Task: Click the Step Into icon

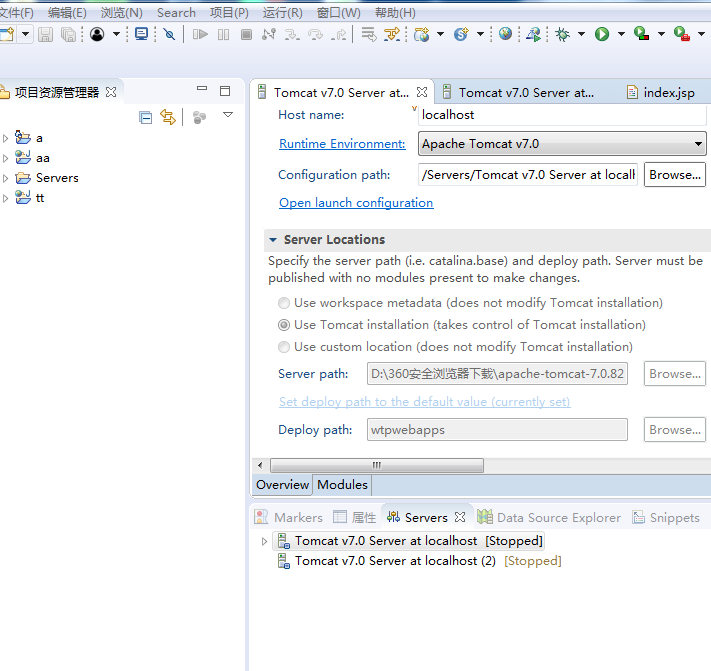Action: 292,34
